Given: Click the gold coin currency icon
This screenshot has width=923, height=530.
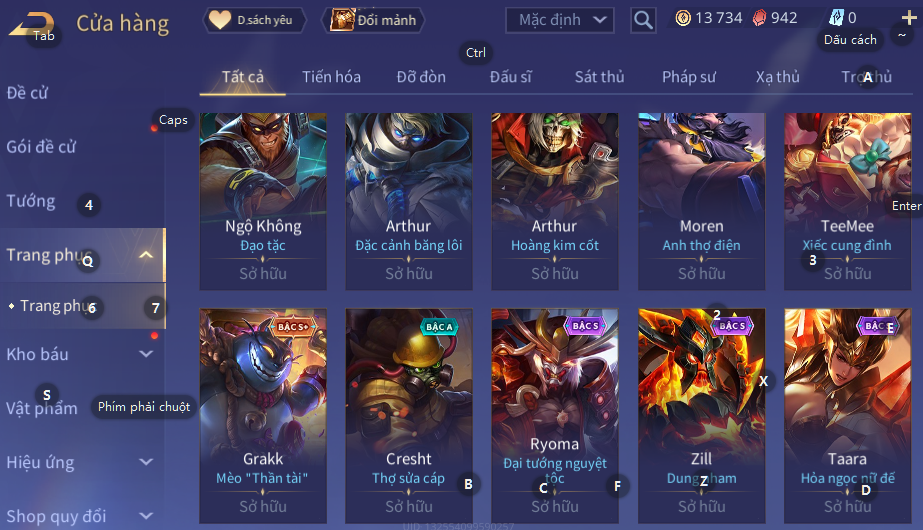Looking at the screenshot, I should click(683, 18).
